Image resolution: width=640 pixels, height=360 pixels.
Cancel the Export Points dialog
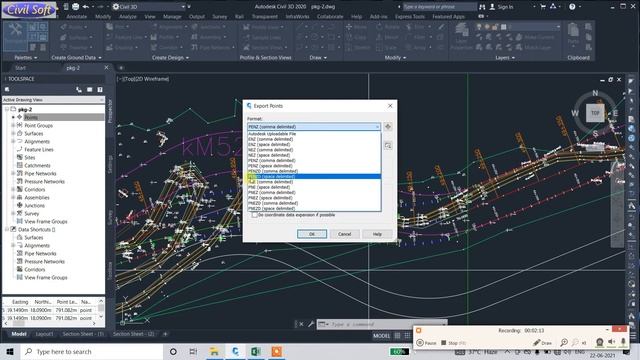[344, 234]
